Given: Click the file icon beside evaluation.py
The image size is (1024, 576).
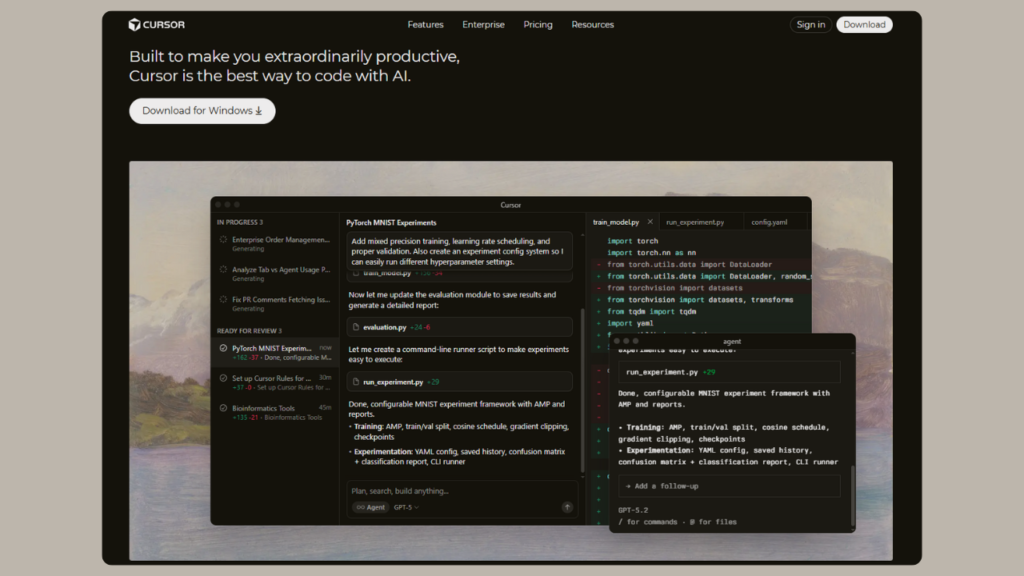Looking at the screenshot, I should [356, 327].
